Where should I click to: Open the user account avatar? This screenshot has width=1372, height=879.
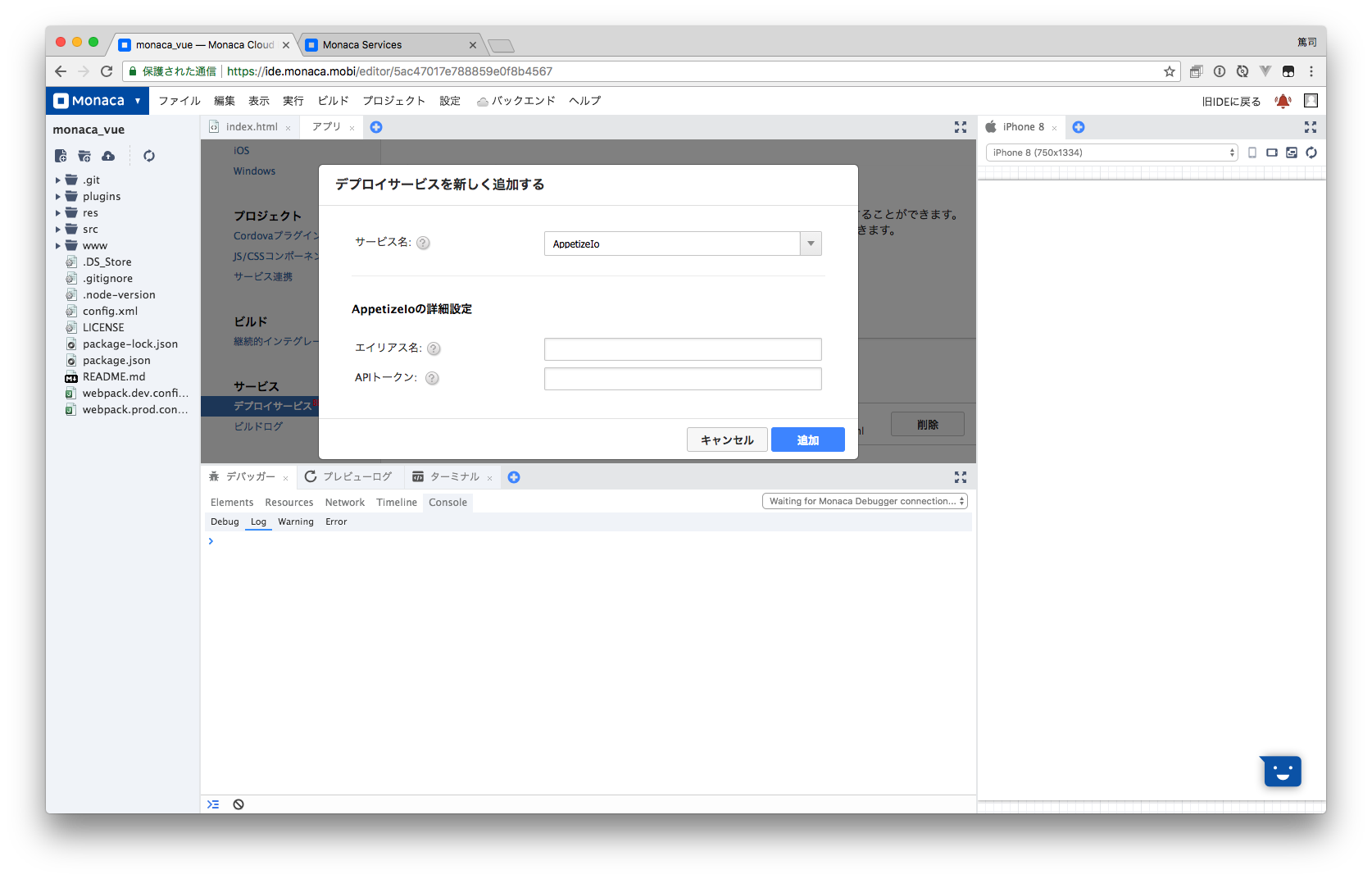click(x=1311, y=101)
